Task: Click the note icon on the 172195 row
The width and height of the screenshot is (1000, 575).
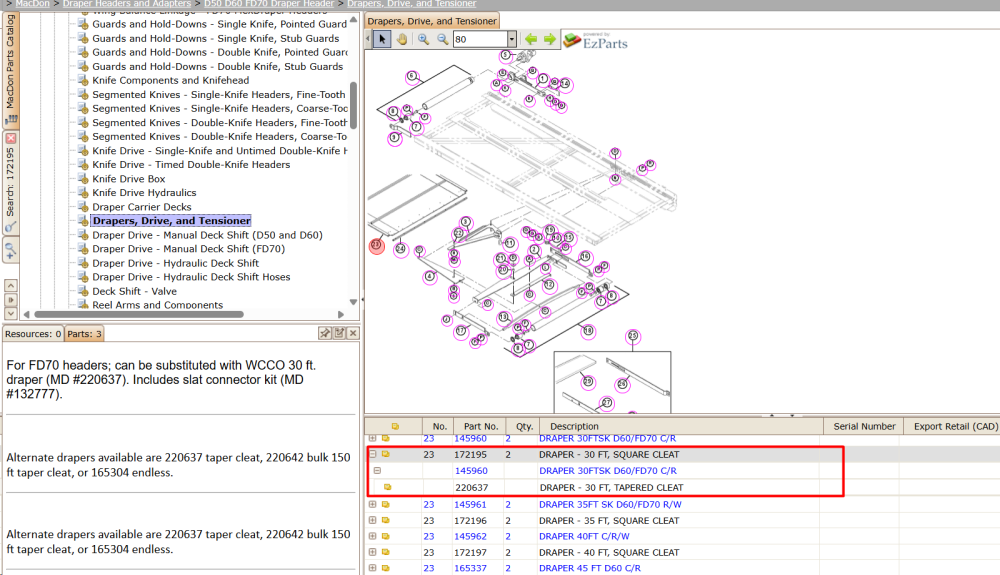Action: 386,454
